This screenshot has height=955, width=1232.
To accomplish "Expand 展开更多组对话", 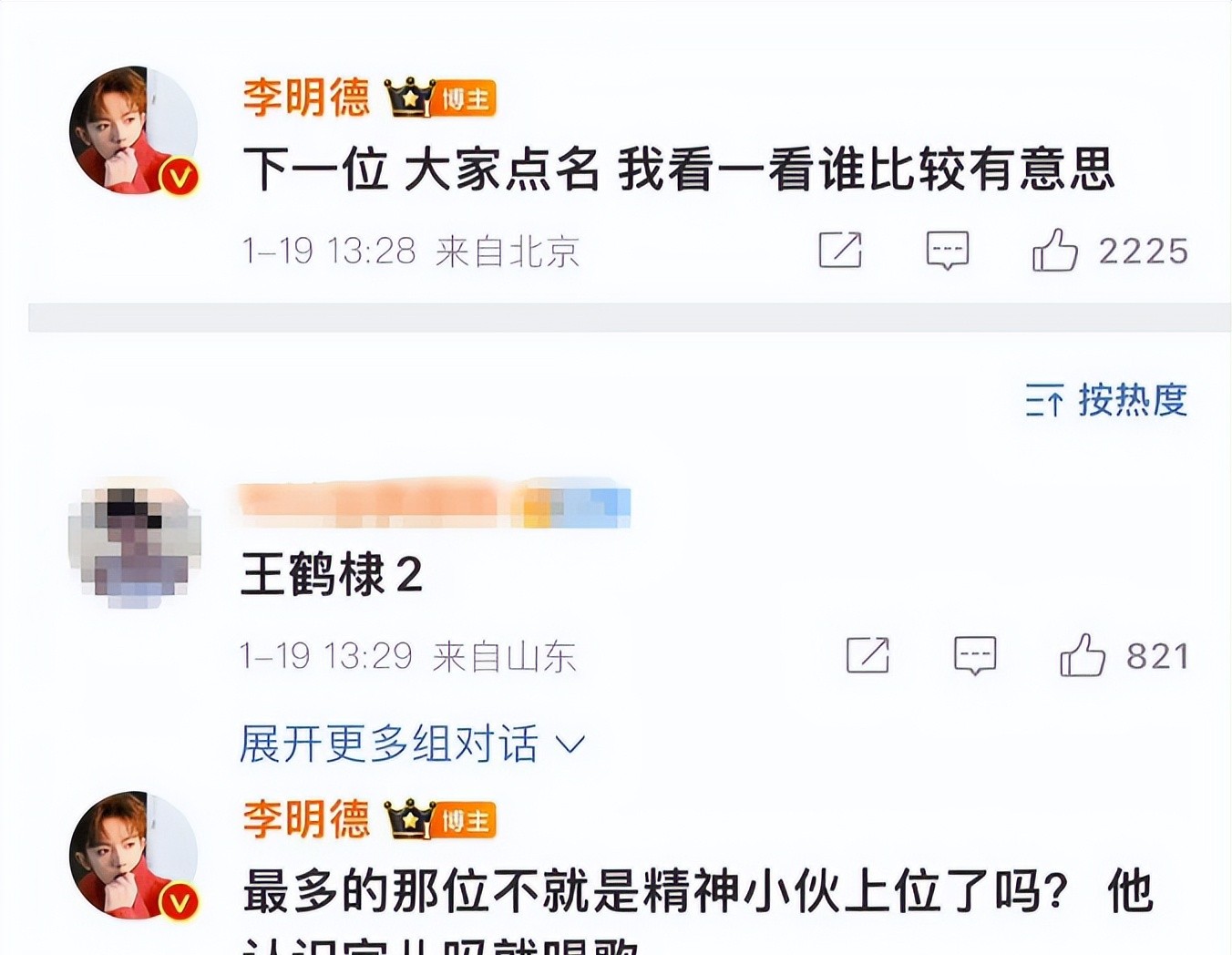I will click(412, 744).
